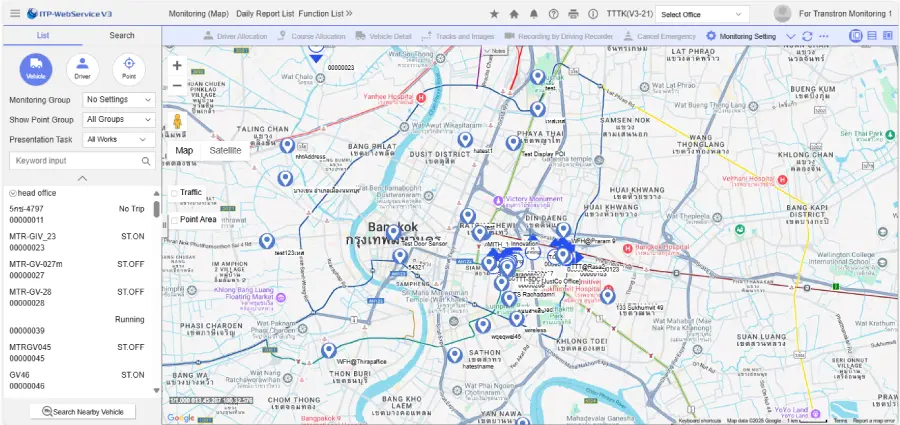Screen dimensions: 900x425
Task: Switch to the Search tab
Action: pyautogui.click(x=122, y=36)
